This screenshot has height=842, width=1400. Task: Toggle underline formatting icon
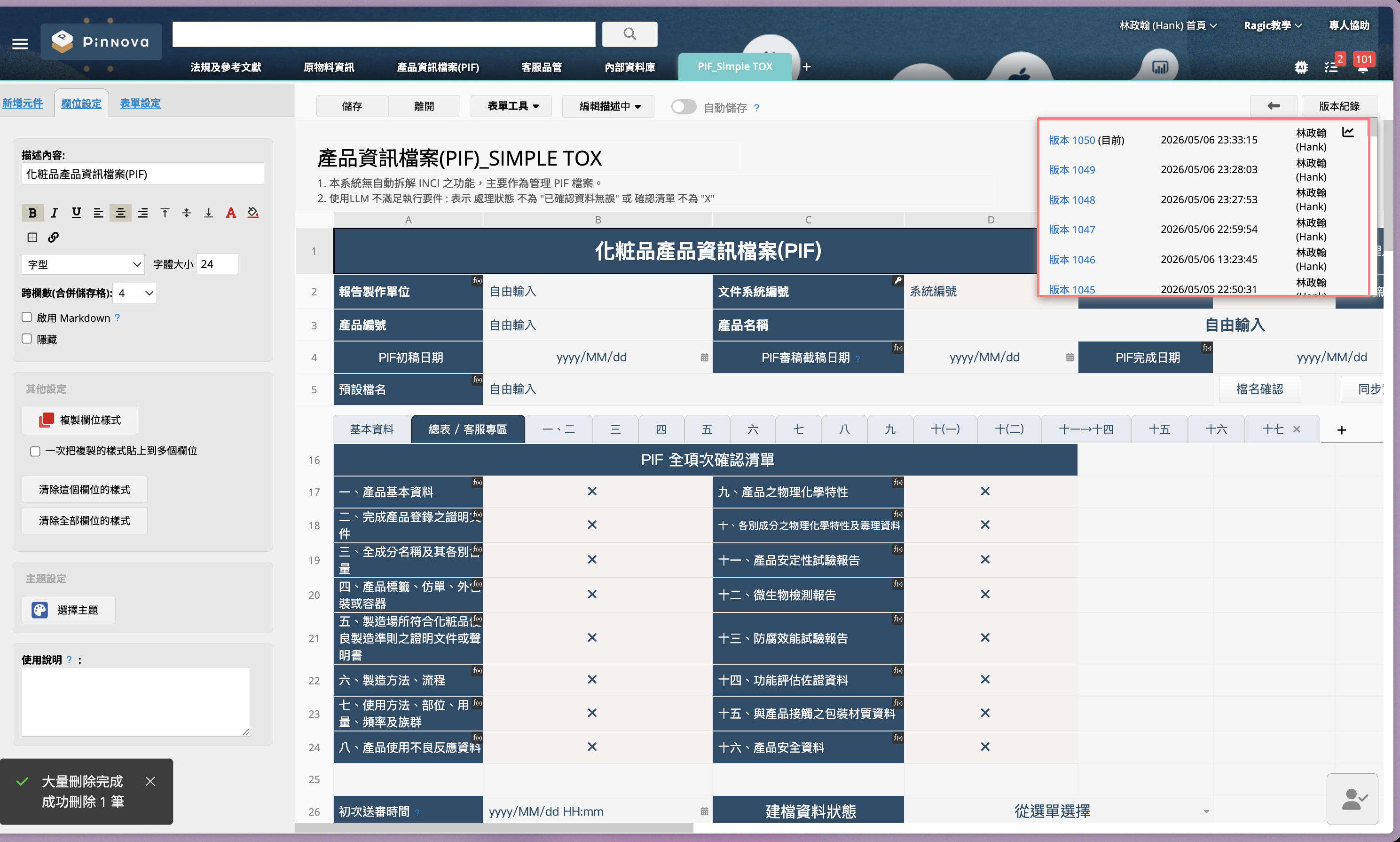76,213
